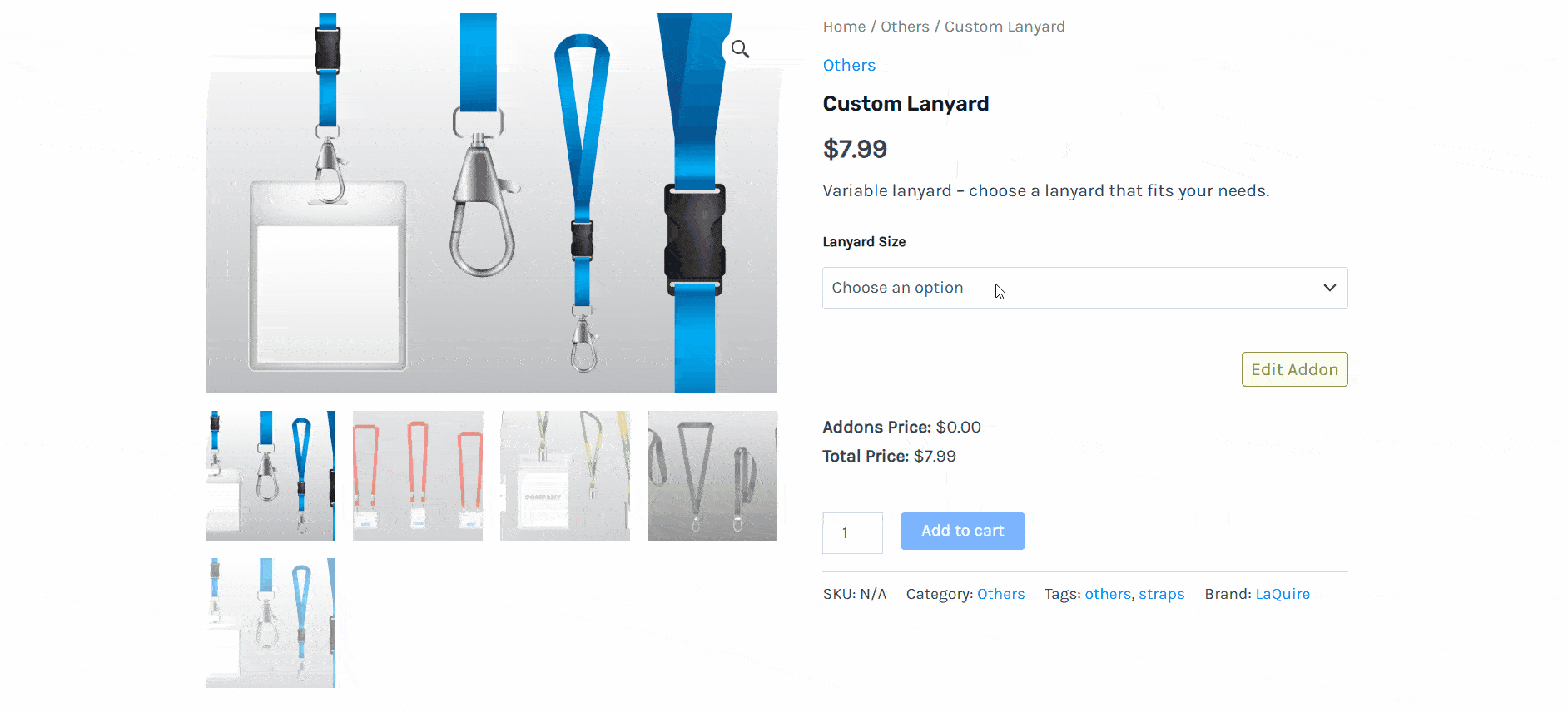Viewport: 1568px width, 712px height.
Task: Go to Home in the breadcrumb
Action: point(844,27)
